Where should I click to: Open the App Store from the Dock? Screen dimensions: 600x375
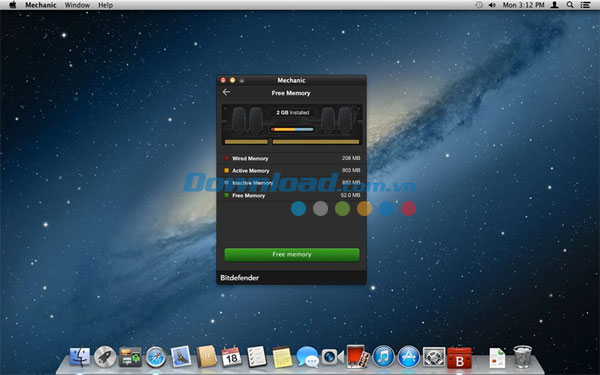pos(409,357)
